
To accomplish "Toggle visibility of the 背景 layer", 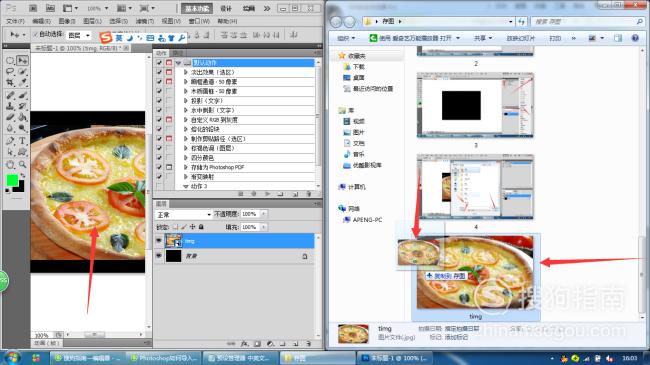I will 159,256.
